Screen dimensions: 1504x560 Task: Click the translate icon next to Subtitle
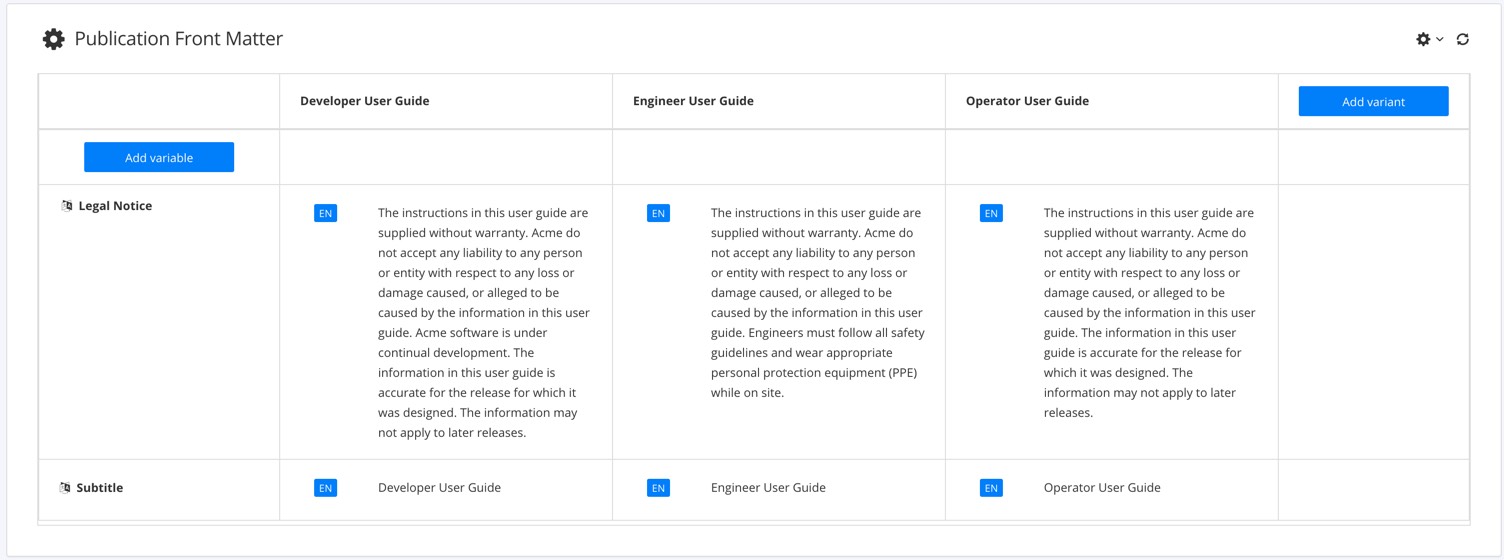click(65, 488)
